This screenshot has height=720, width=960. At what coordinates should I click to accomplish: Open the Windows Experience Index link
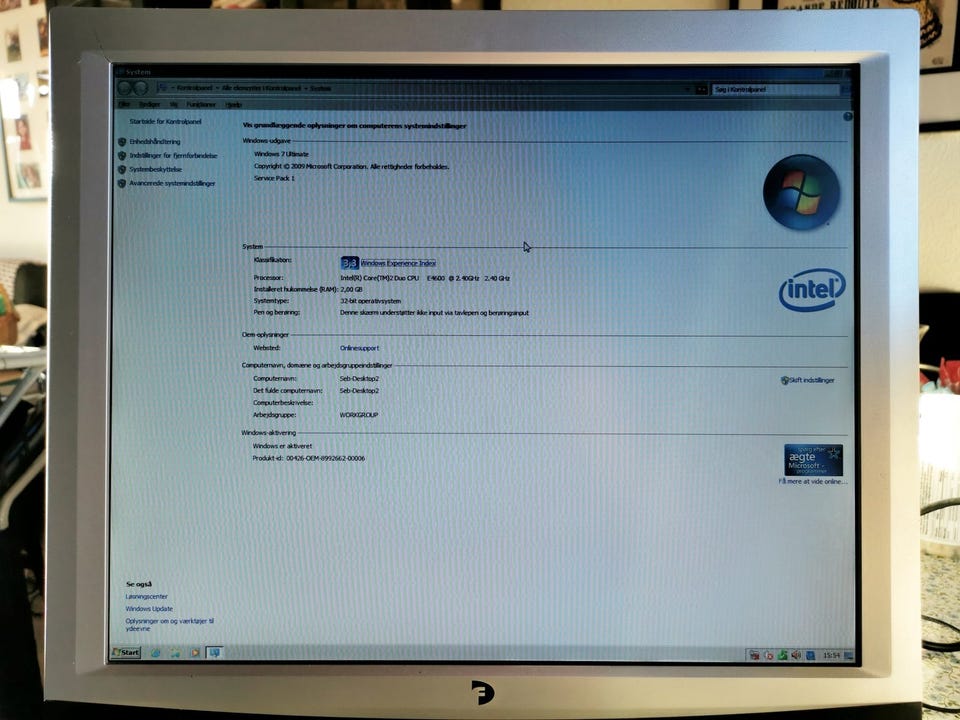[399, 263]
